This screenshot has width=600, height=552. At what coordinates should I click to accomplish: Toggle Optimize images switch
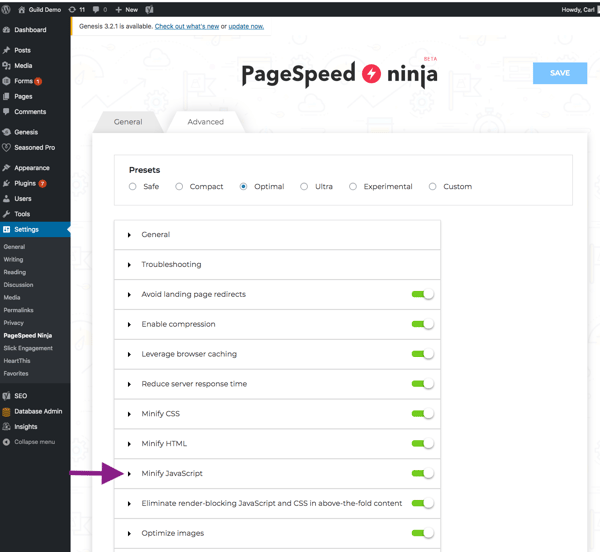(x=422, y=533)
